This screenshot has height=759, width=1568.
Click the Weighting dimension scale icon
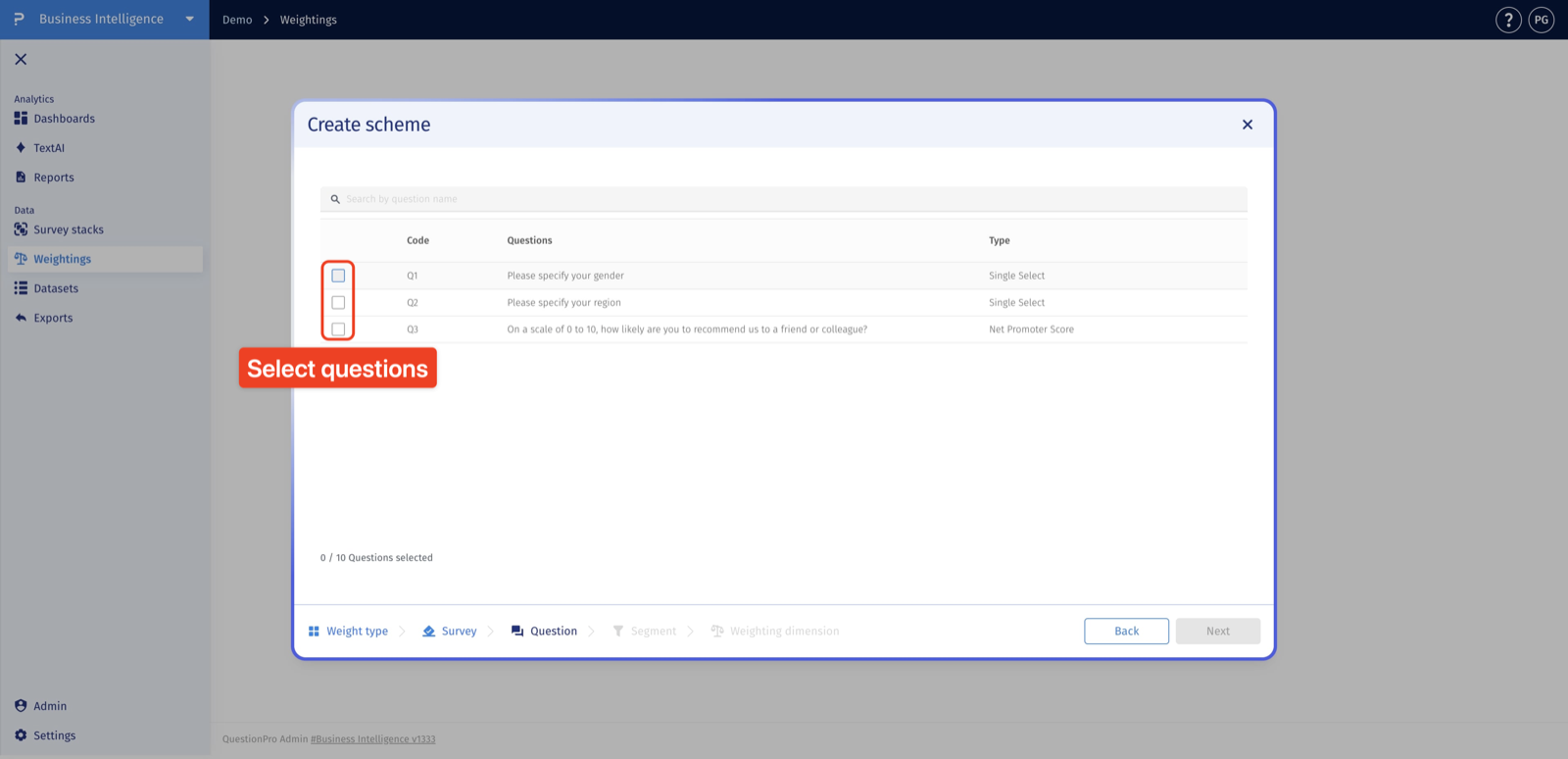pyautogui.click(x=717, y=632)
